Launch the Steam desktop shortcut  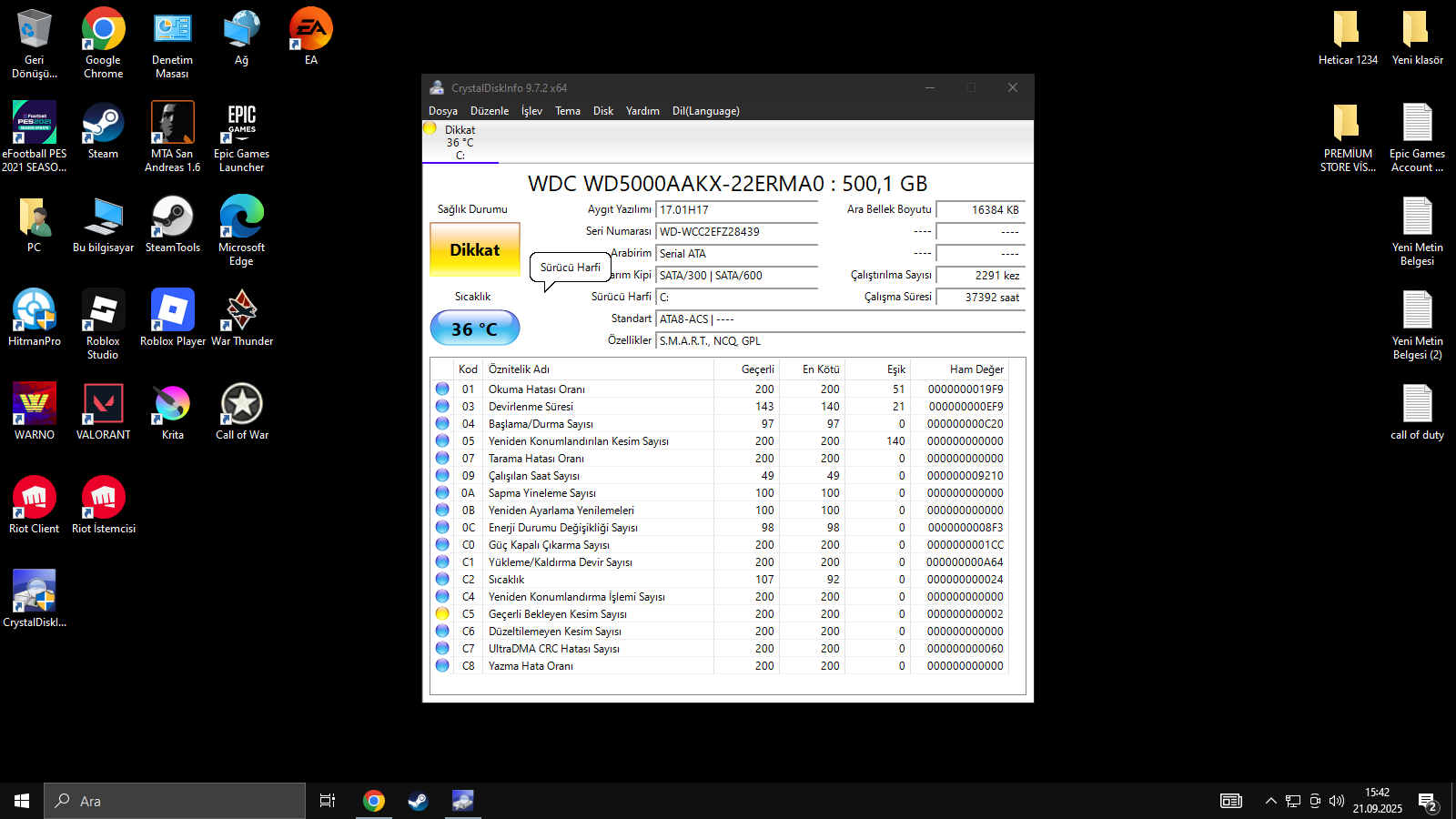point(104,131)
